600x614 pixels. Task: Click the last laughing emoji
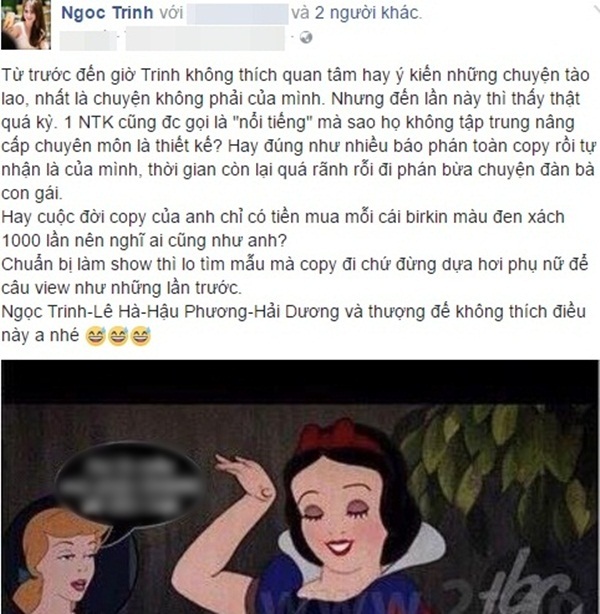[x=141, y=336]
